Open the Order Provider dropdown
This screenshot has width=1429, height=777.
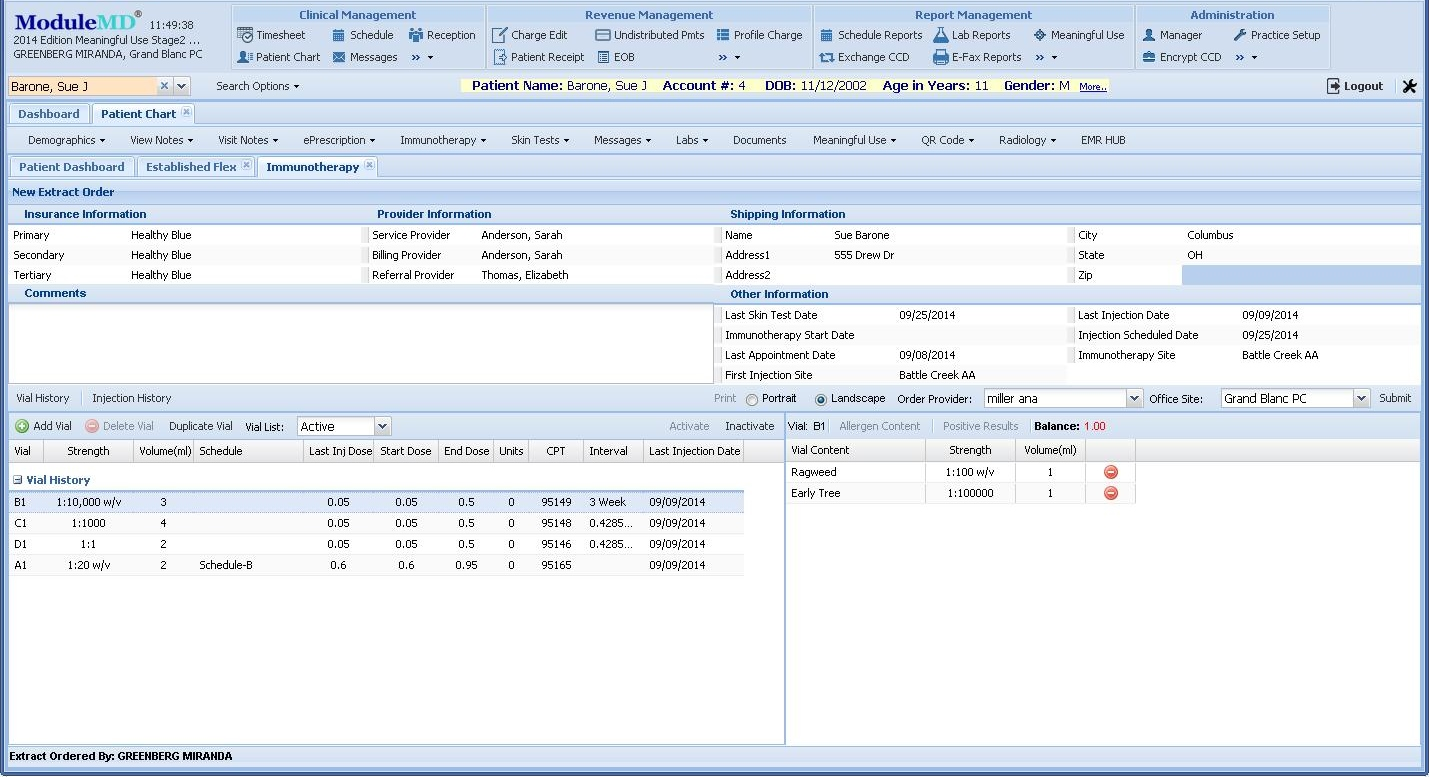tap(1131, 398)
